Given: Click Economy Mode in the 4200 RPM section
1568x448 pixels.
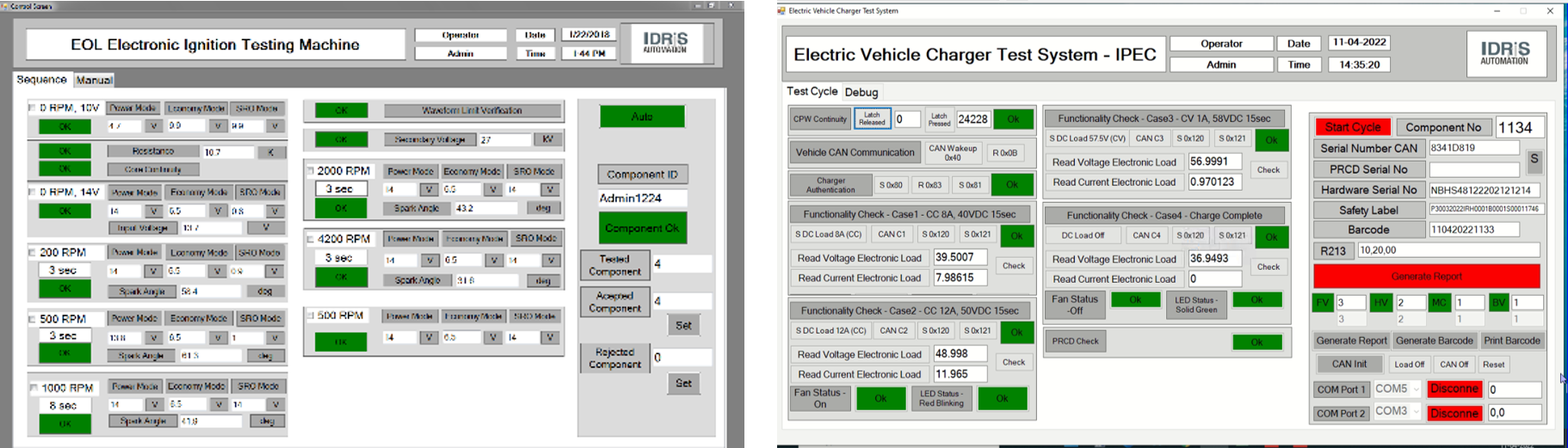Looking at the screenshot, I should [474, 238].
